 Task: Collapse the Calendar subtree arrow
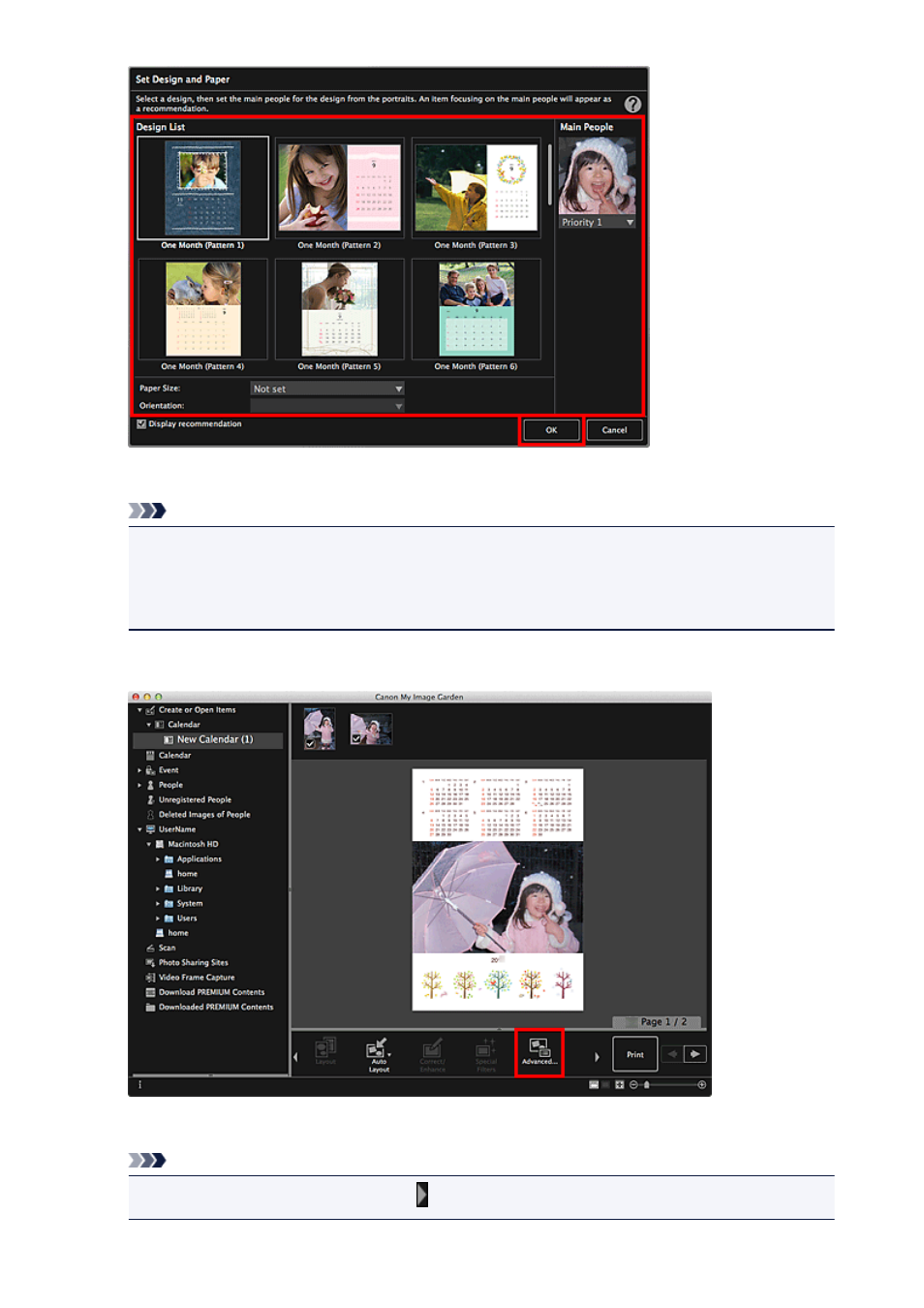[x=149, y=725]
